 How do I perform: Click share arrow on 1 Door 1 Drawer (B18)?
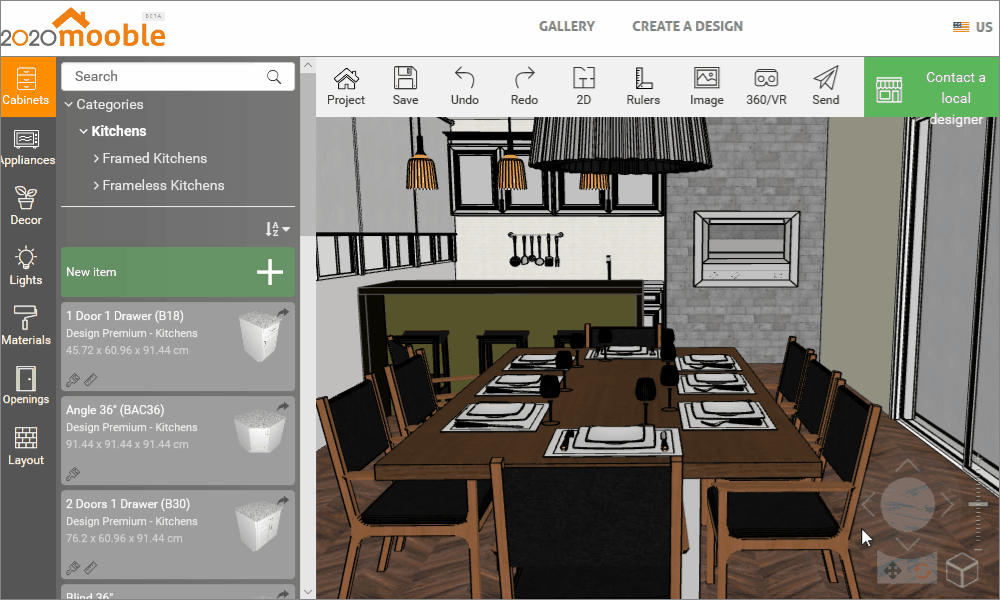283,312
